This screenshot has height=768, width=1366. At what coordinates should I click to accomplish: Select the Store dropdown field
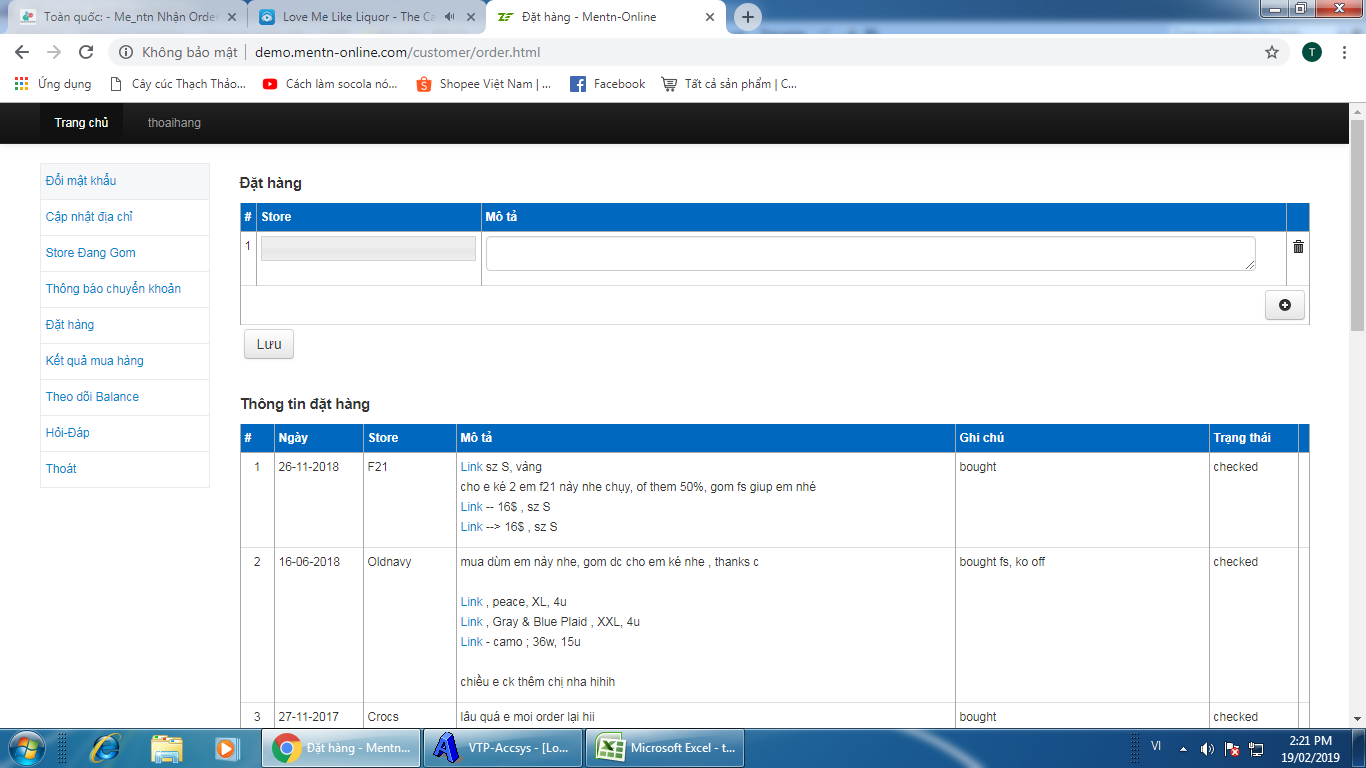(368, 249)
